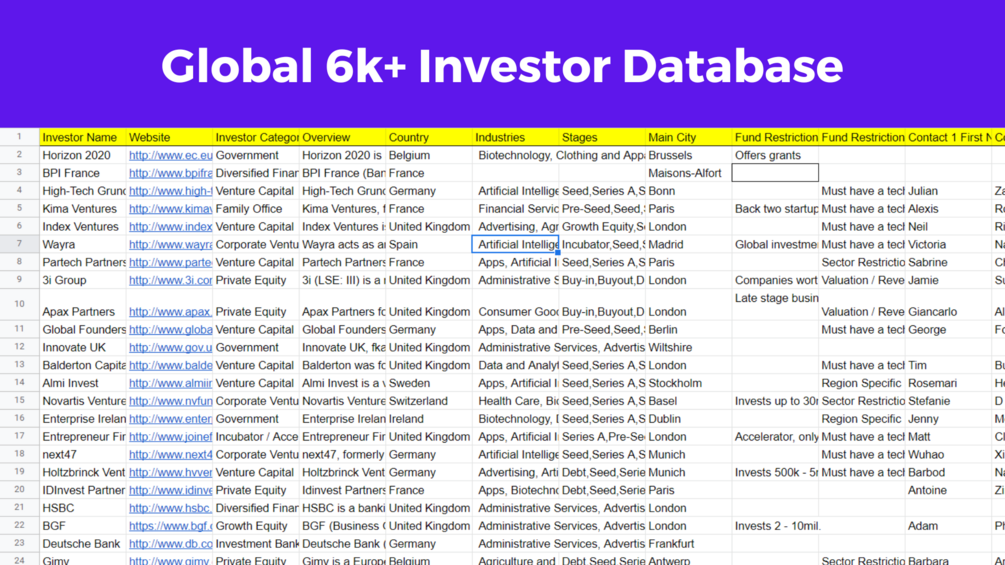Select the Brussels city cell
Viewport: 1005px width, 565px height.
click(x=688, y=155)
